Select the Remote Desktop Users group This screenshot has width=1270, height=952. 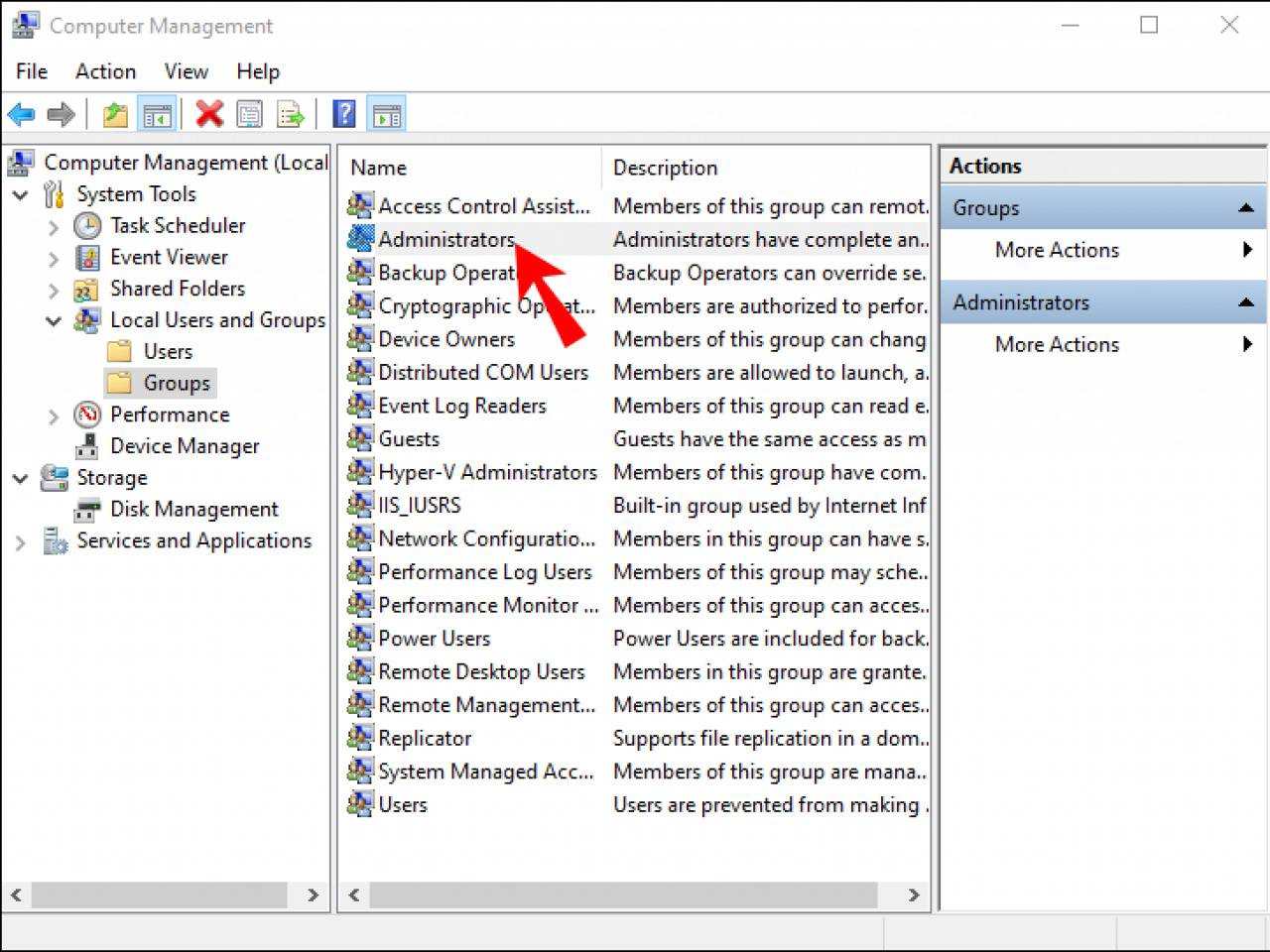point(481,671)
